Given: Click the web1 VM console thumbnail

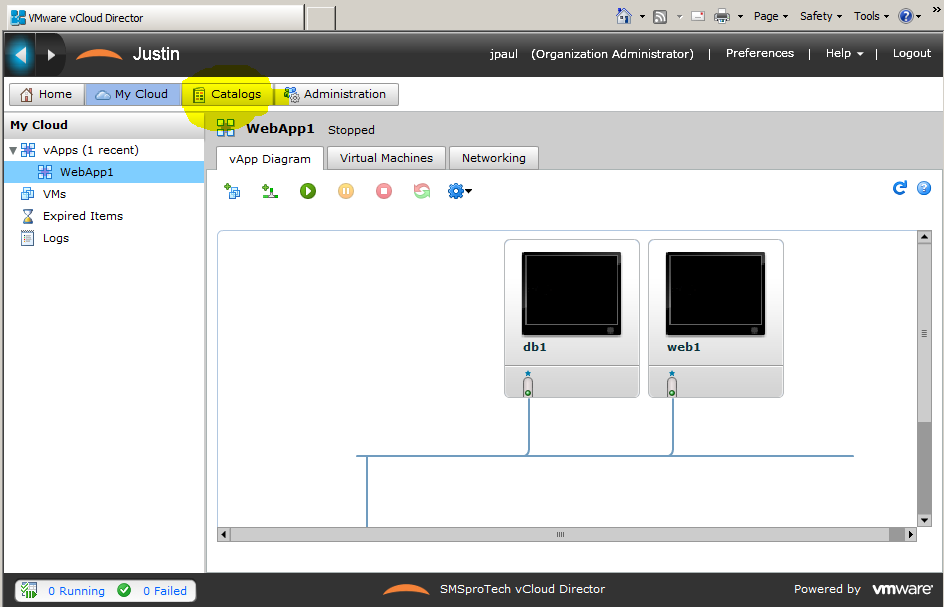Looking at the screenshot, I should (715, 294).
